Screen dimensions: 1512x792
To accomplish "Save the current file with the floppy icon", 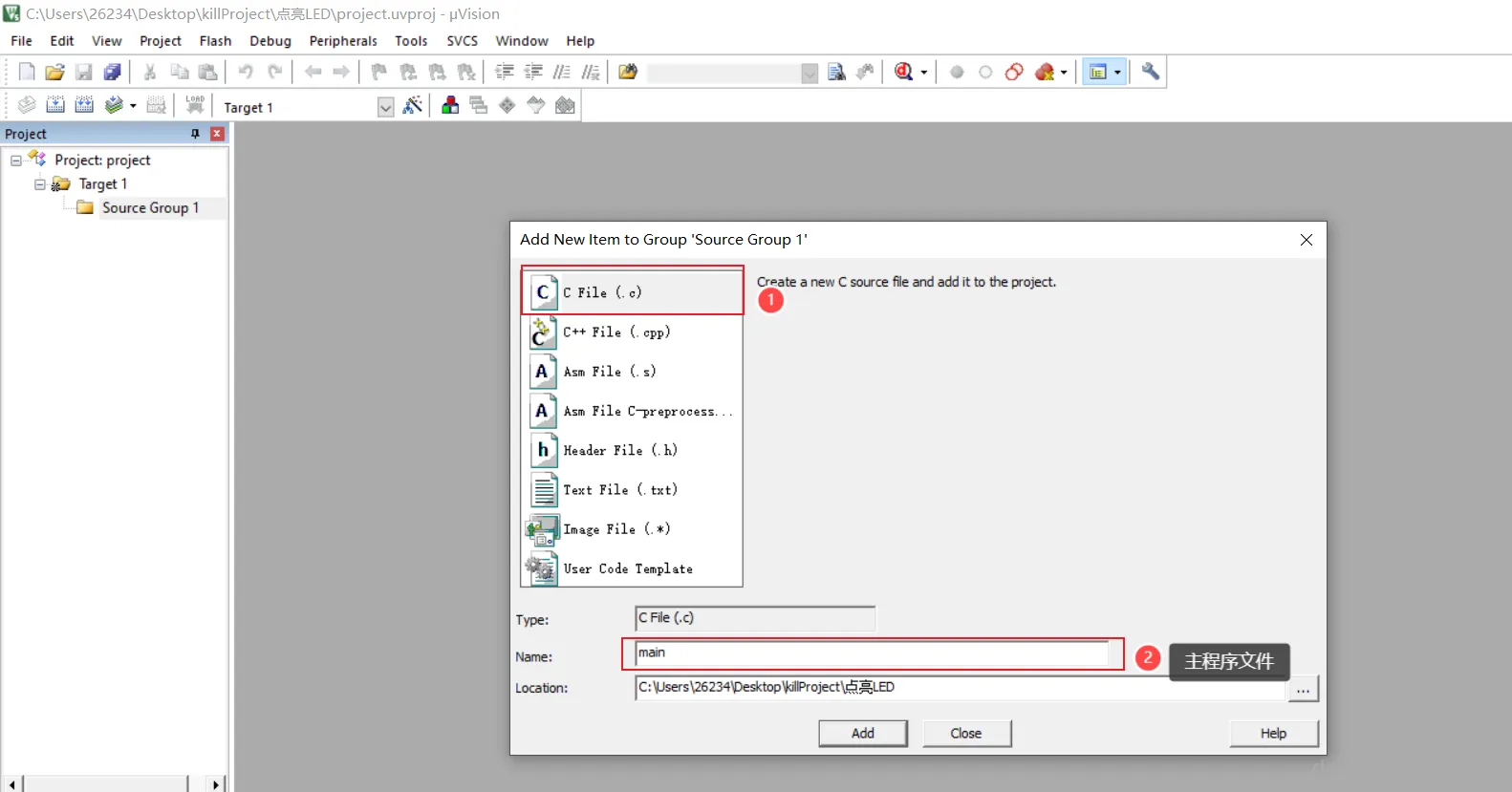I will (x=84, y=72).
